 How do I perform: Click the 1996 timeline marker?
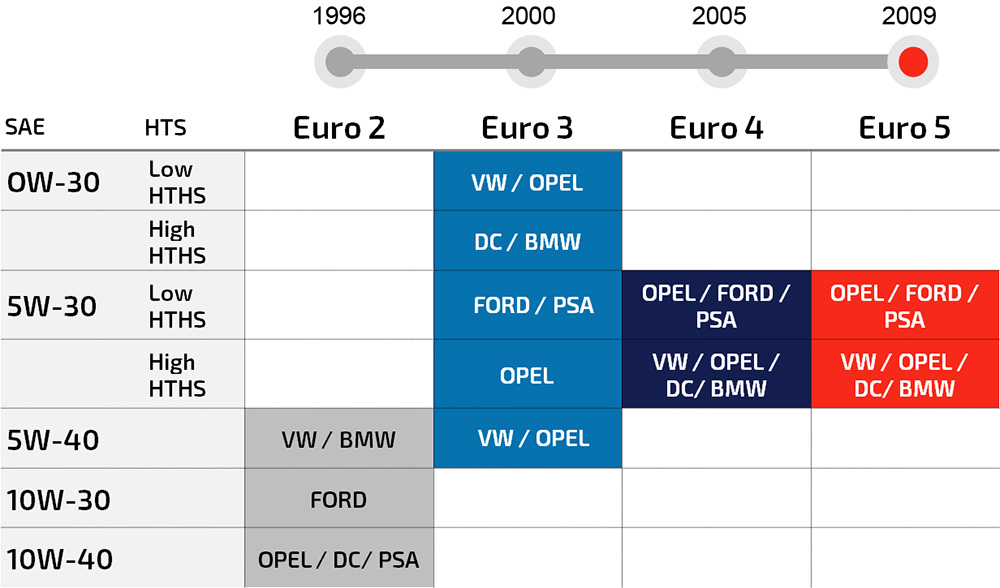click(x=340, y=62)
